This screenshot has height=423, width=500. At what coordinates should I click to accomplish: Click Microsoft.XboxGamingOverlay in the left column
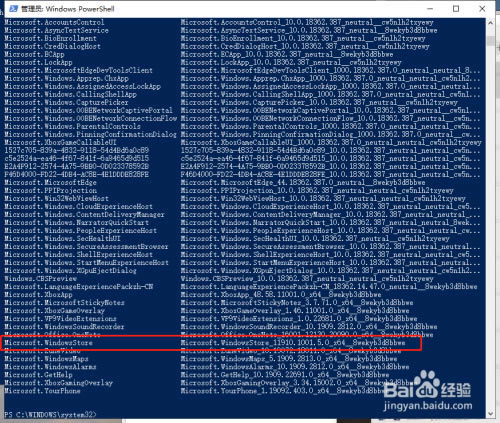click(x=58, y=383)
